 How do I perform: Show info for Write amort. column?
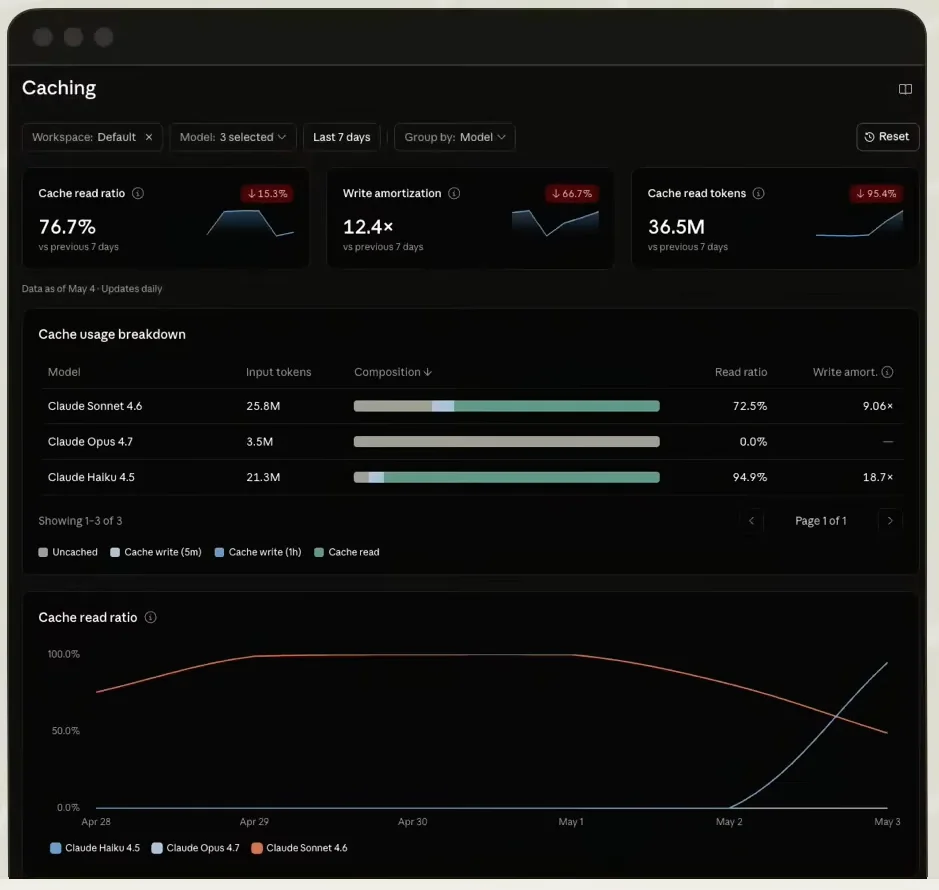click(x=887, y=372)
